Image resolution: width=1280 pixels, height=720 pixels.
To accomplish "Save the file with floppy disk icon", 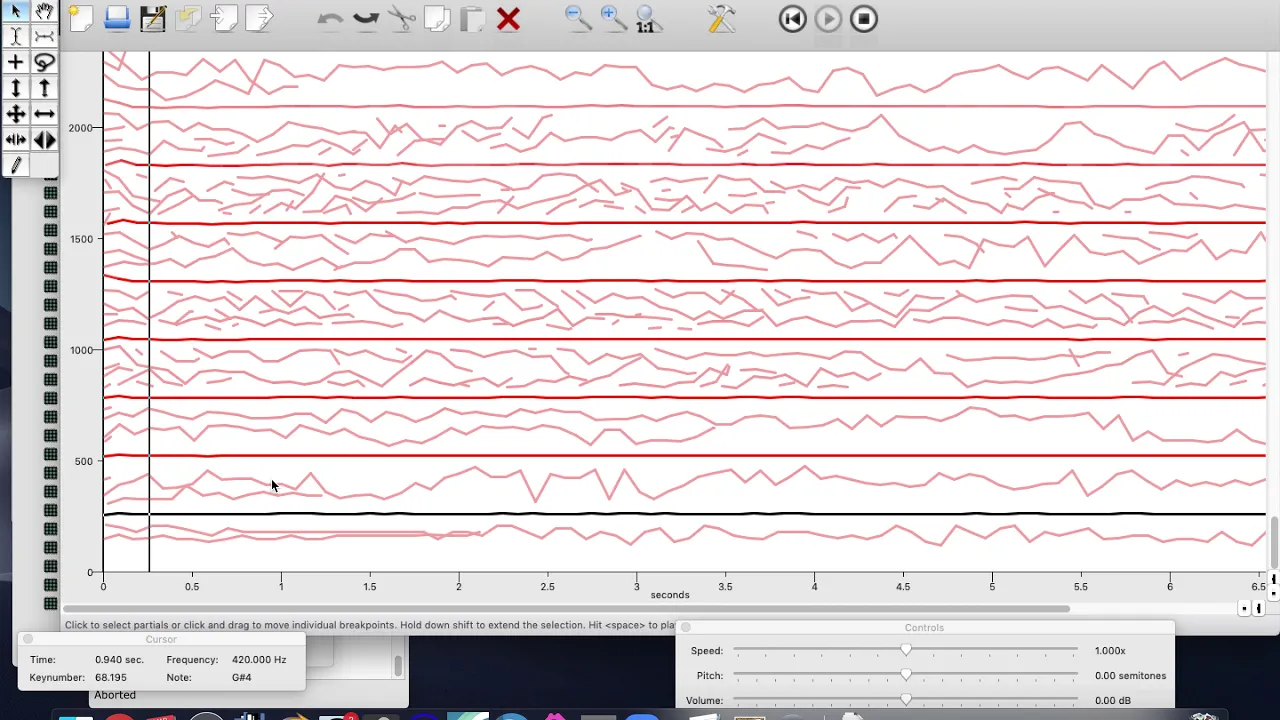I will point(153,18).
